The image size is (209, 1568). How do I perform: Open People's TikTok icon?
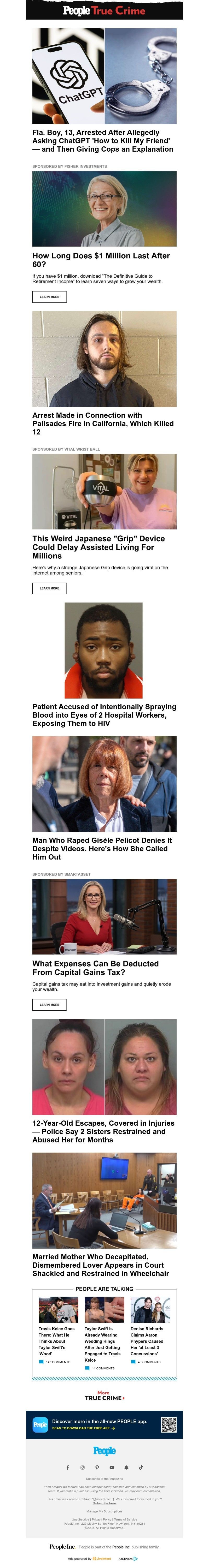coord(141,1467)
